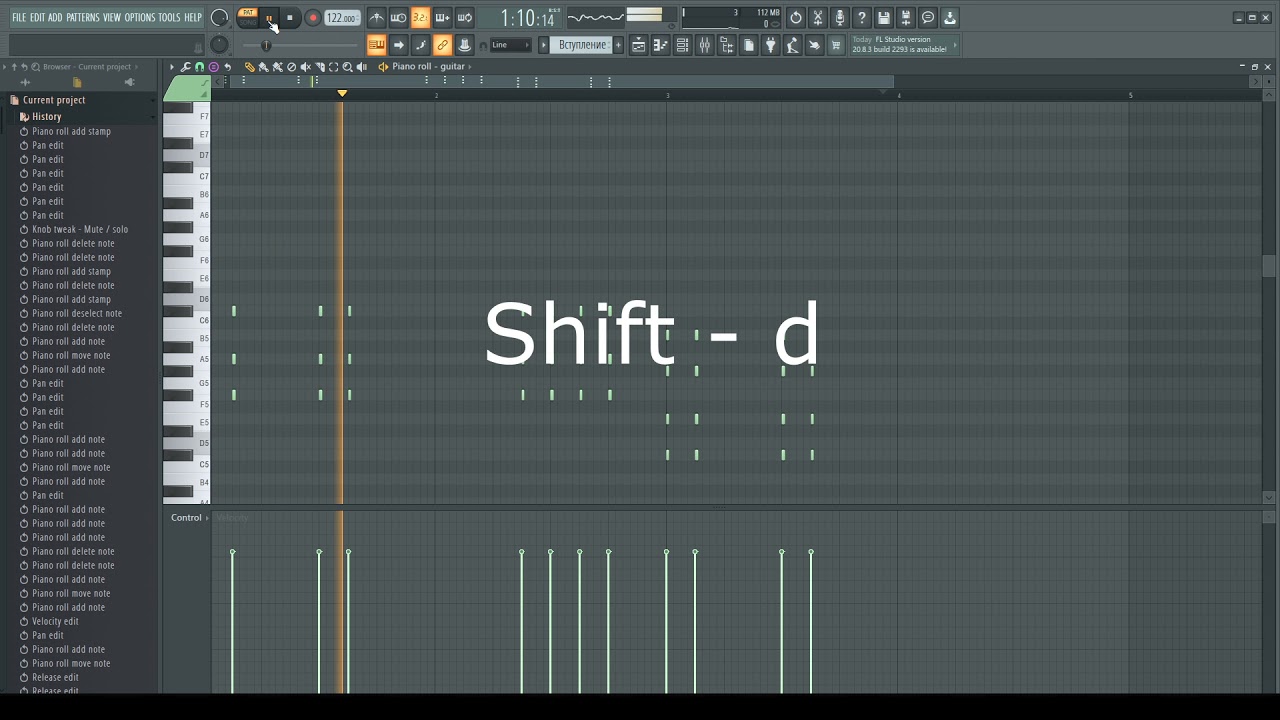Click the 122.000 tempo field
Screen dimensions: 1280x720
pos(342,18)
